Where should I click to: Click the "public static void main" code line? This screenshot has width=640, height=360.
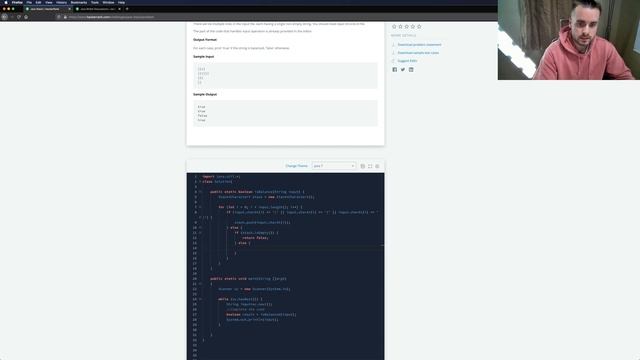pyautogui.click(x=248, y=279)
